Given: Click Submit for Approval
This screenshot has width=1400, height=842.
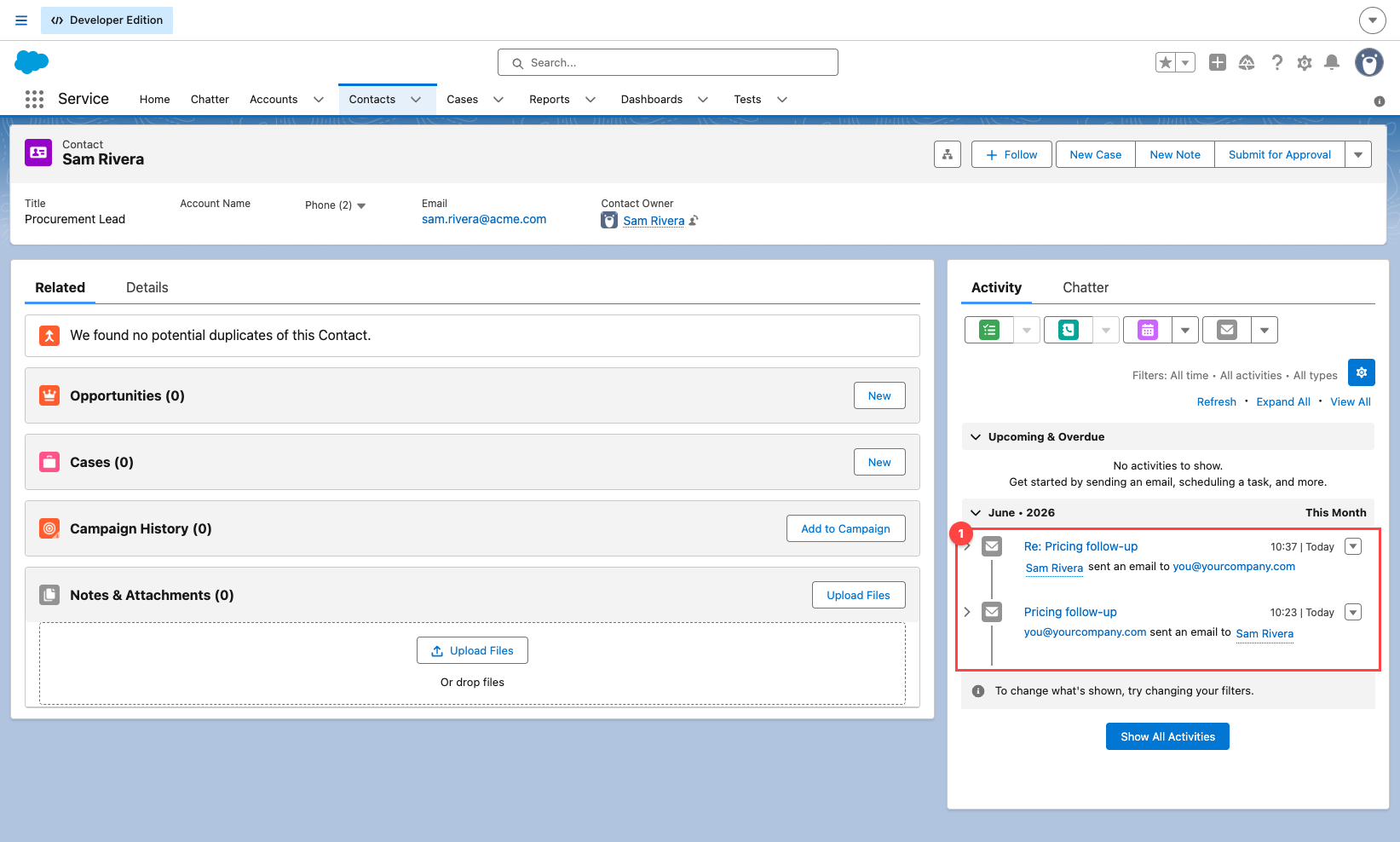Looking at the screenshot, I should coord(1280,154).
